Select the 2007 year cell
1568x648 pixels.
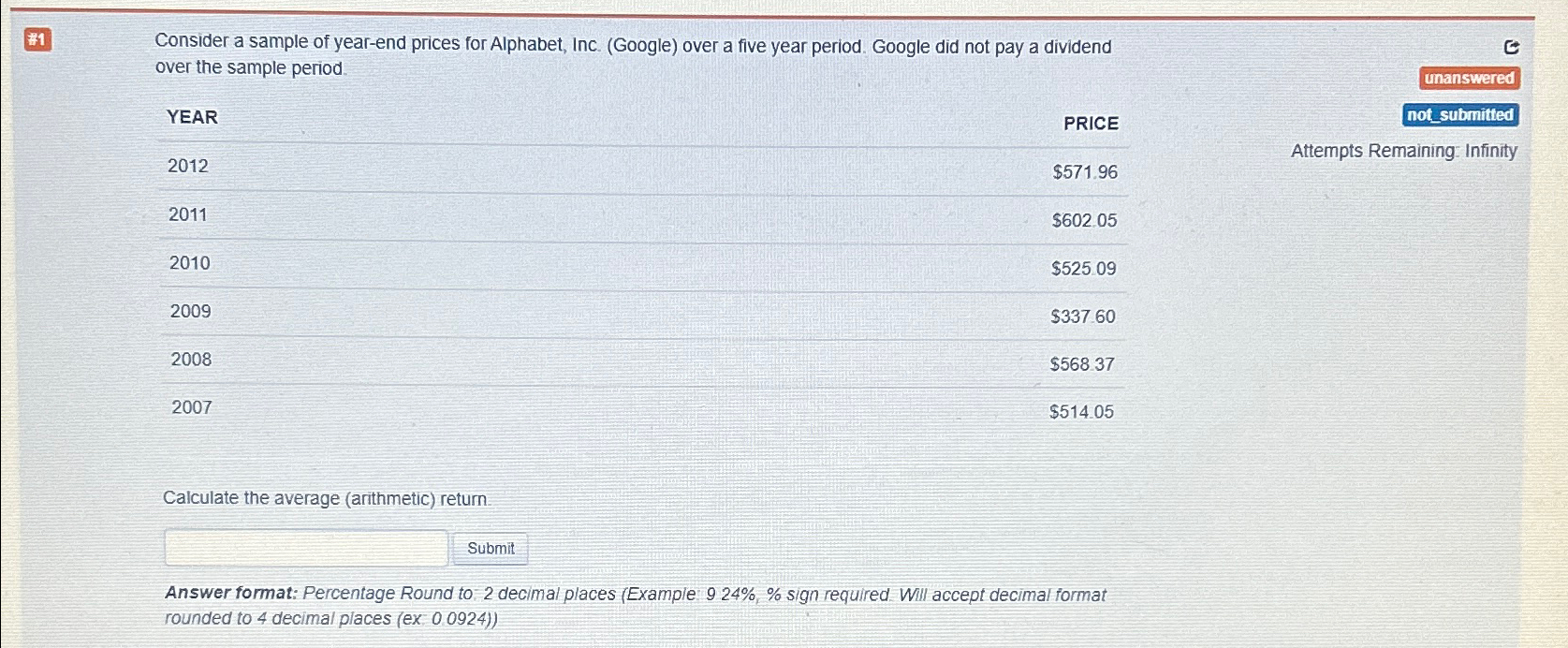pos(192,407)
